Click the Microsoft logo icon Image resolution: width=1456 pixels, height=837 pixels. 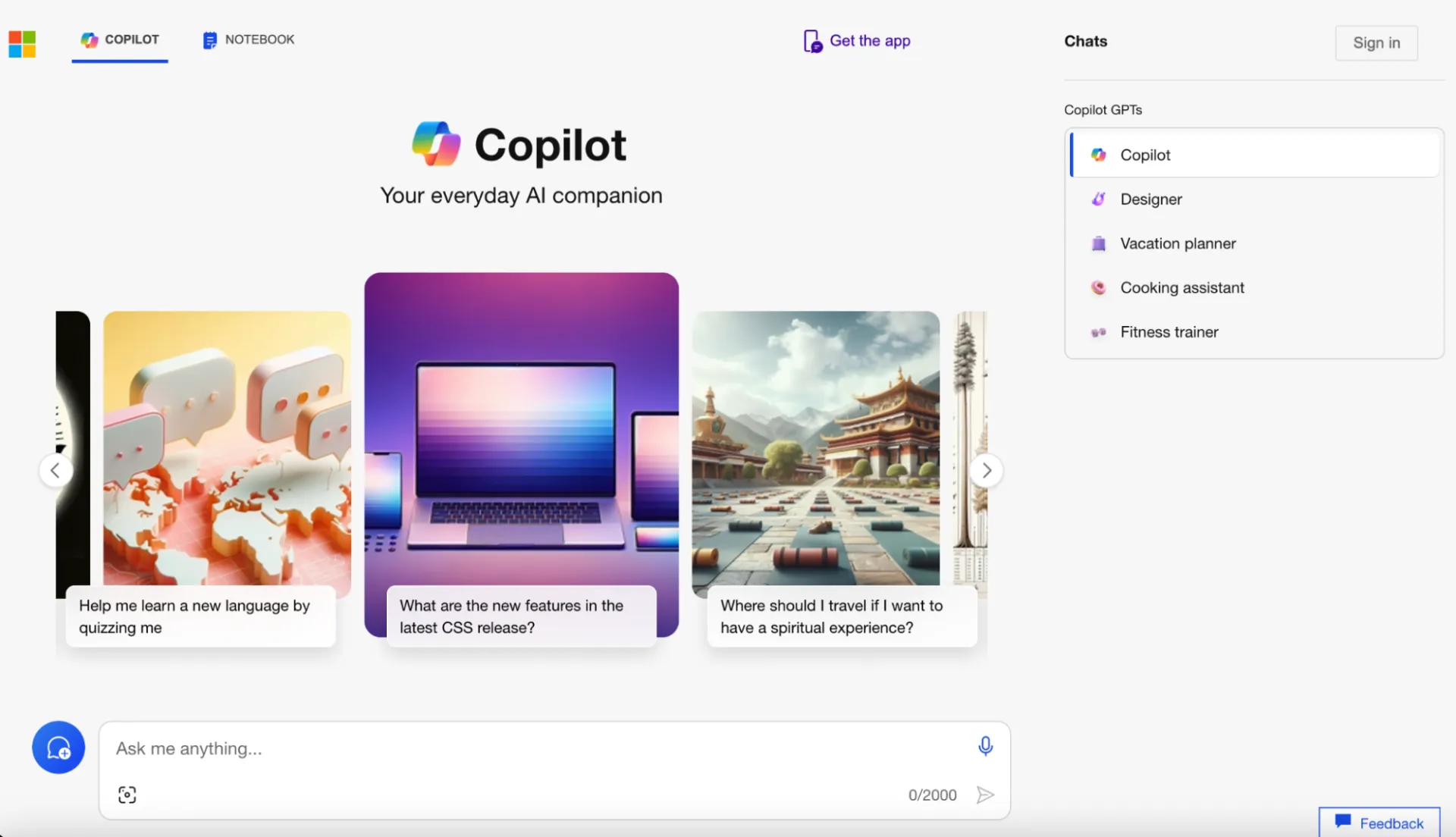tap(22, 43)
